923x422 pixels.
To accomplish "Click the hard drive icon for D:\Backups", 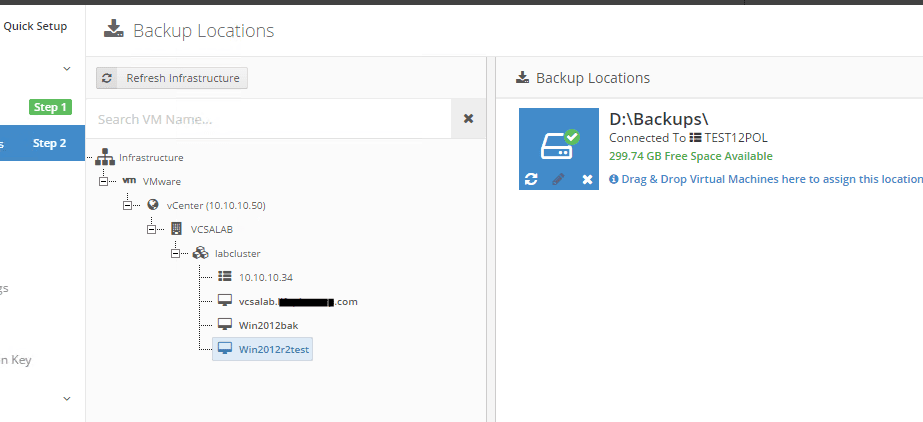I will [556, 145].
